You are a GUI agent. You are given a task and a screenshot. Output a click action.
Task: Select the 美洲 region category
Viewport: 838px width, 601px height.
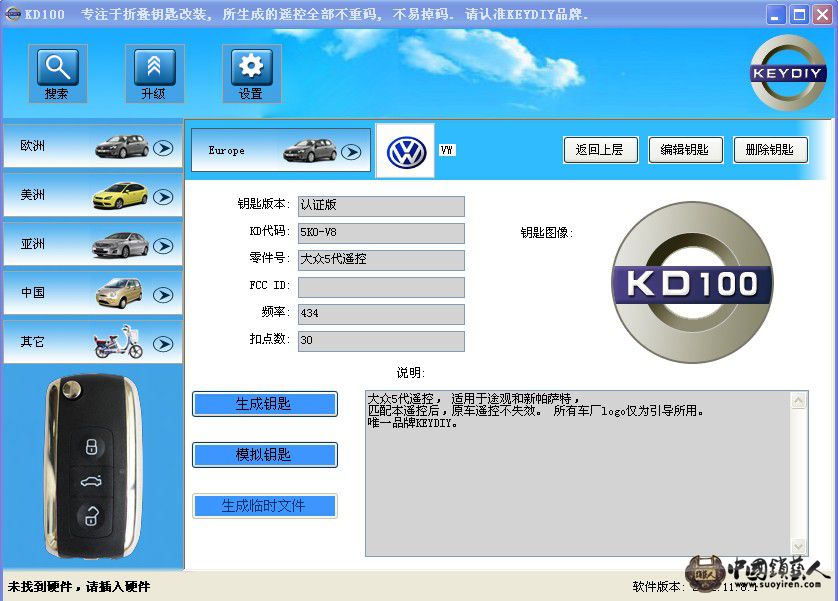[93, 196]
